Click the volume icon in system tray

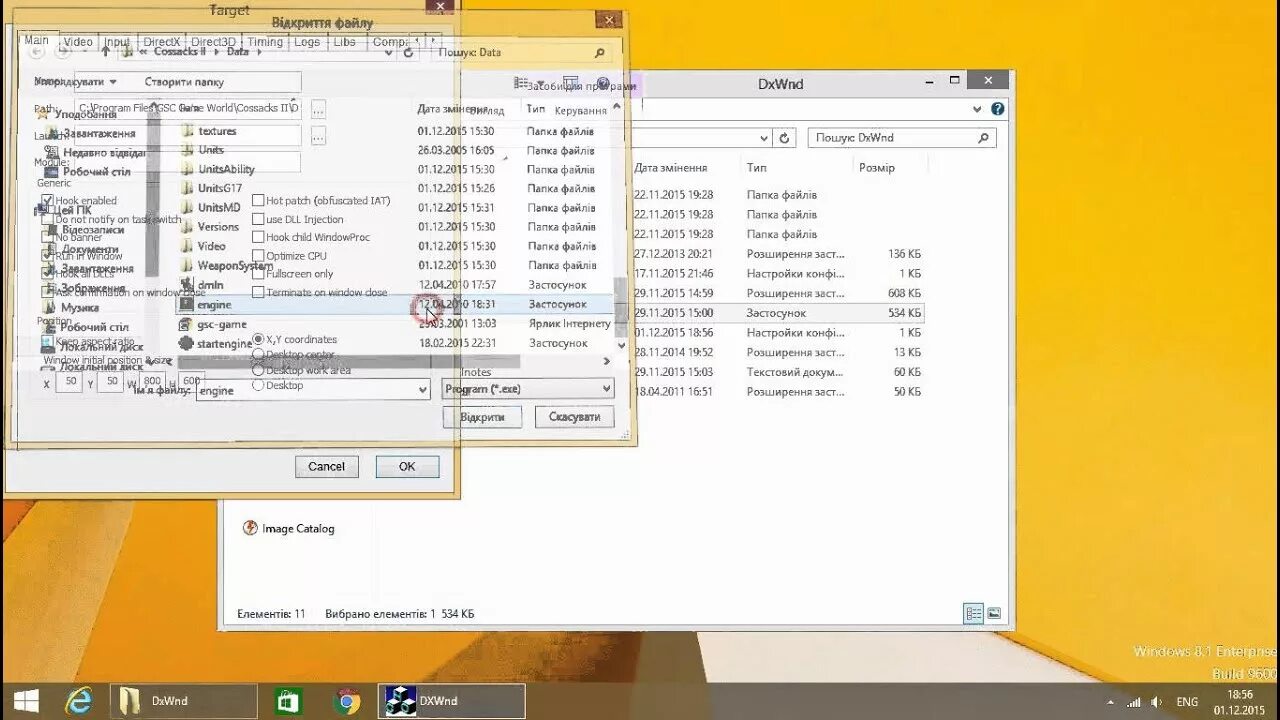(1157, 702)
